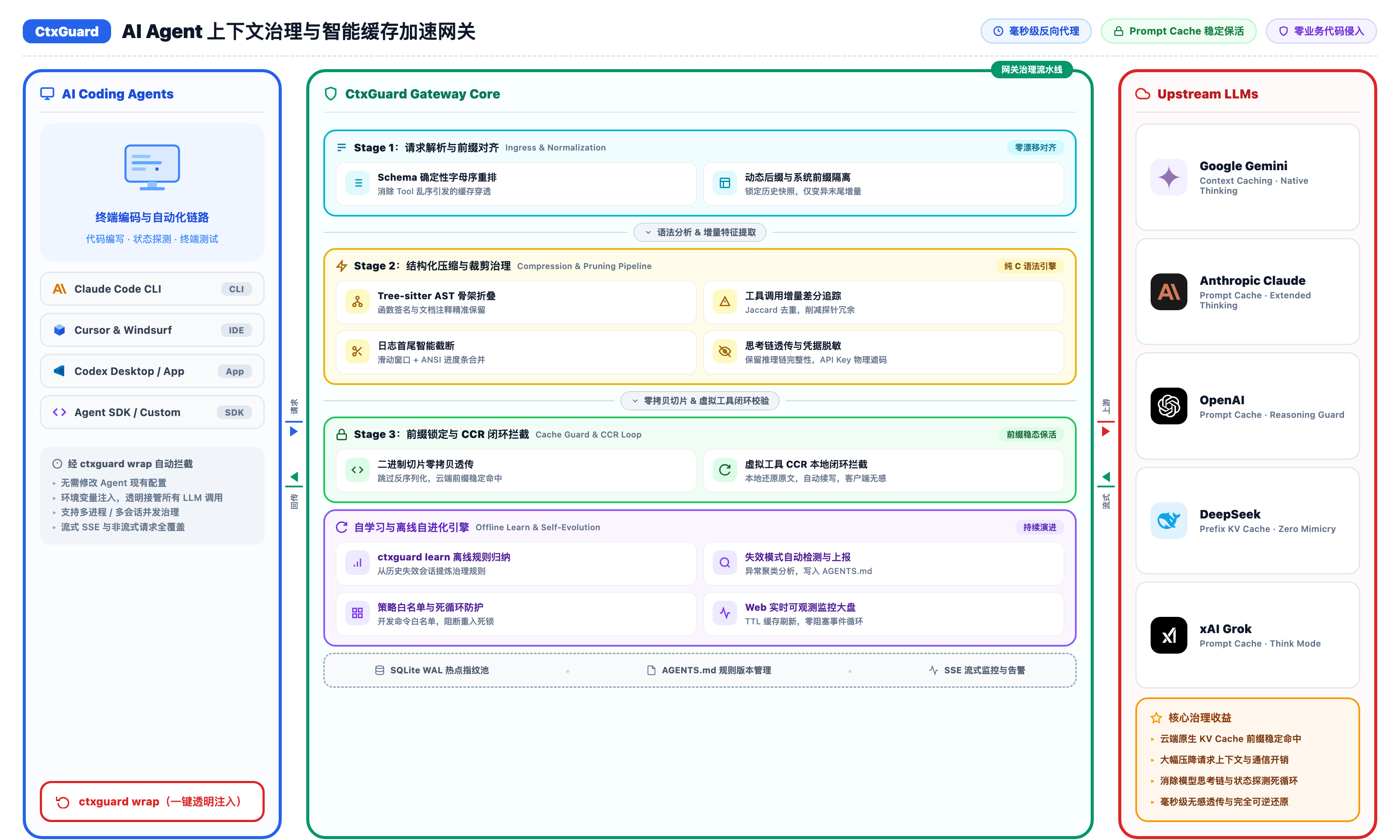Click the layout icon in 动态后缀与系统前缀隔离 card

pos(725,183)
